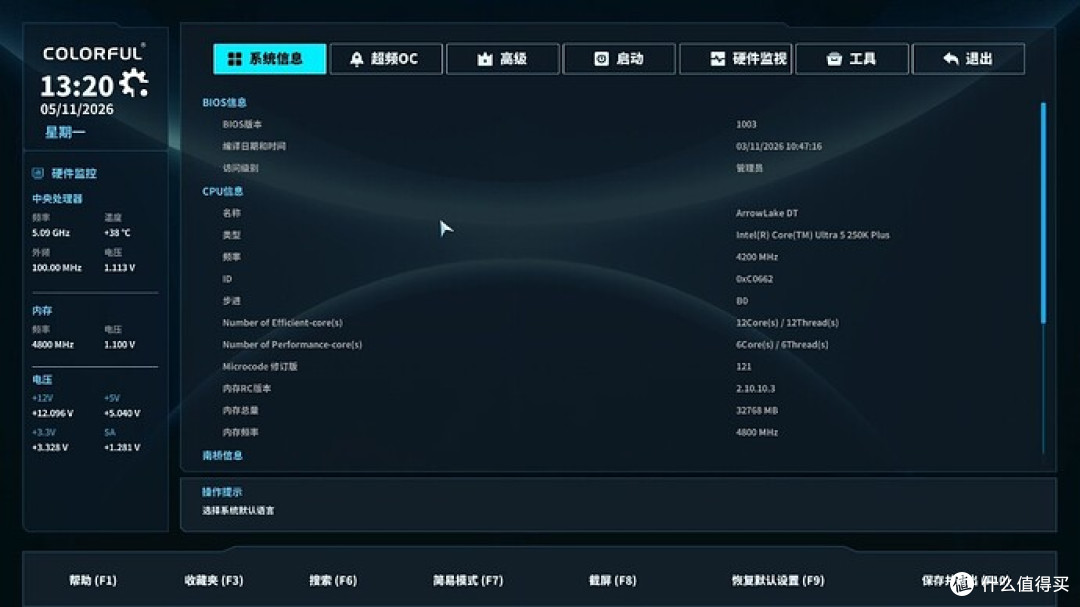Click the +3.328 V reading
1080x607 pixels.
point(50,448)
